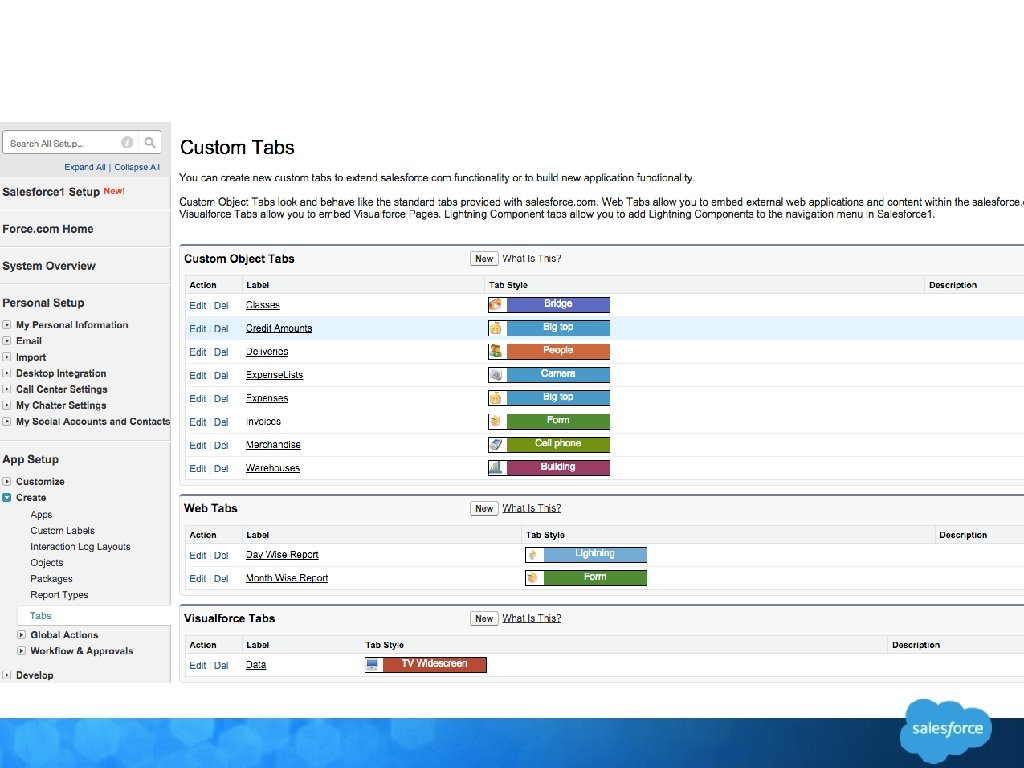Open Custom Labels in sidebar
The image size is (1024, 768).
pyautogui.click(x=62, y=530)
